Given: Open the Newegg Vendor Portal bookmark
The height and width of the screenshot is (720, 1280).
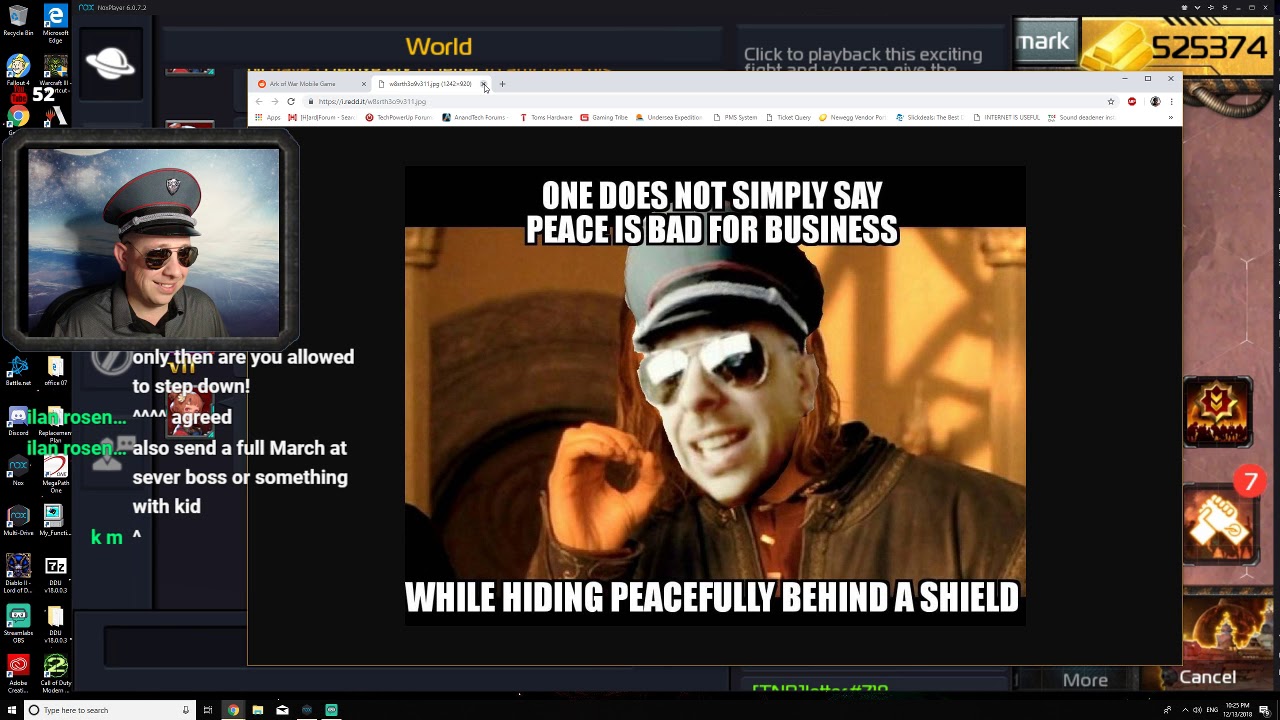Looking at the screenshot, I should pos(852,117).
